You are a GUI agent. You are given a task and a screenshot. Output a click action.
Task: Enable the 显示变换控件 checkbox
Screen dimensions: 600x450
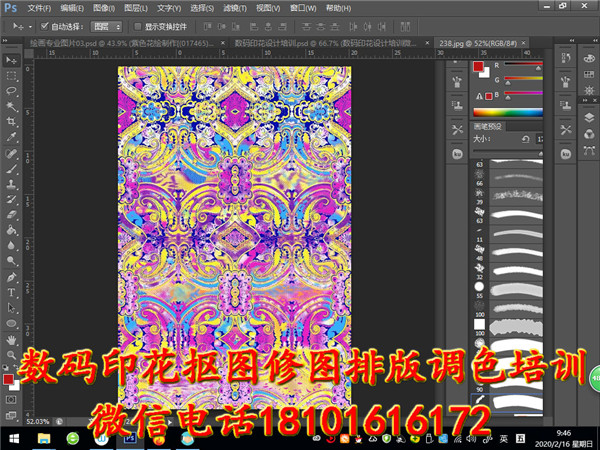click(x=136, y=26)
